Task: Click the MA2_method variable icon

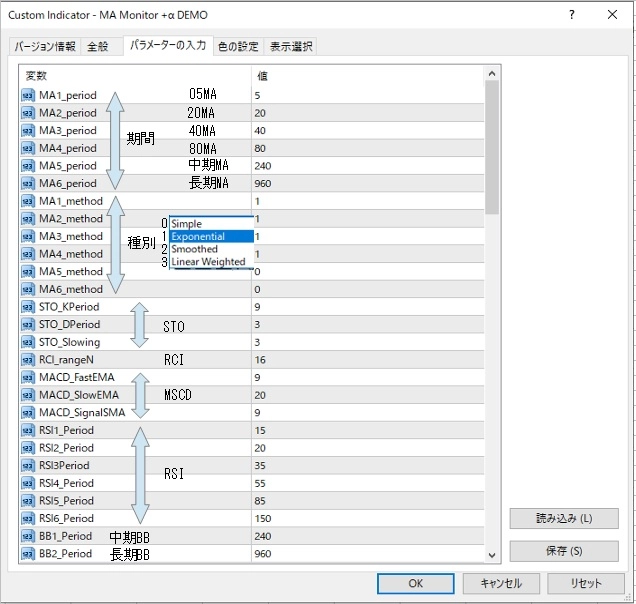Action: (x=28, y=219)
